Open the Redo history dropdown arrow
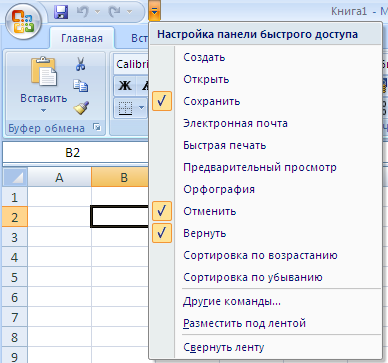This screenshot has height=363, width=388. click(x=129, y=12)
